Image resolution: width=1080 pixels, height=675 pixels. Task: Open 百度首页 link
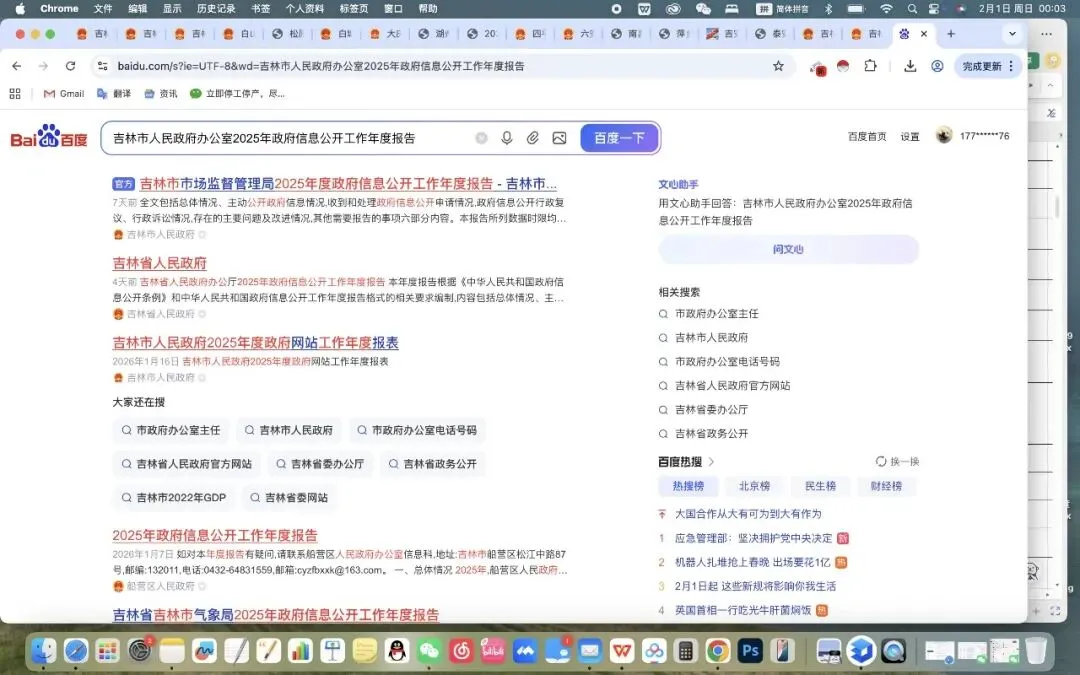(867, 136)
